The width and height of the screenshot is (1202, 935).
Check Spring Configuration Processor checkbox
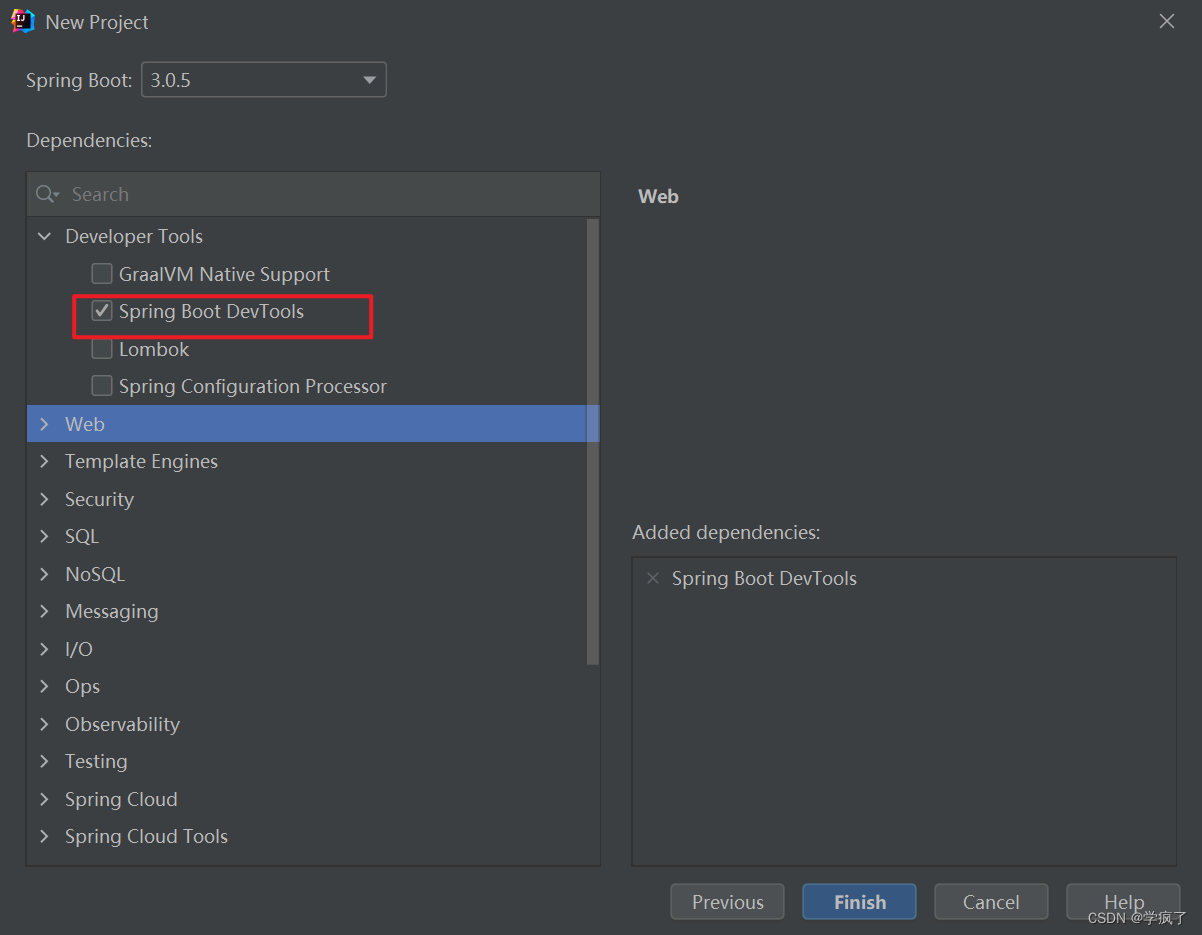(x=102, y=386)
